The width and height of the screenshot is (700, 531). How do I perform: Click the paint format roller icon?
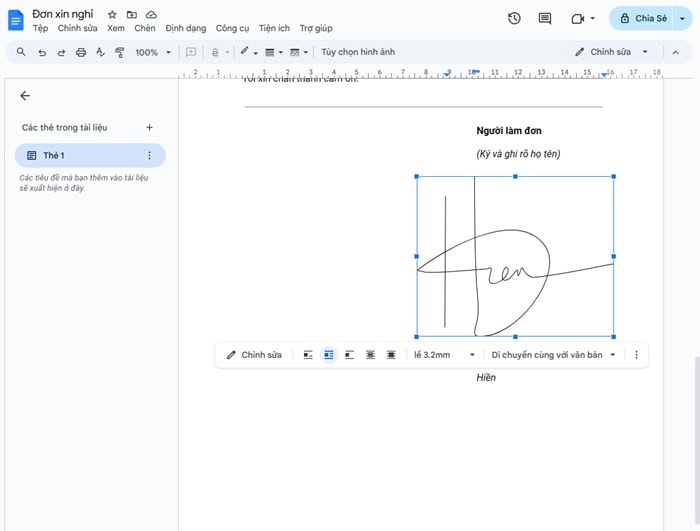[x=120, y=52]
